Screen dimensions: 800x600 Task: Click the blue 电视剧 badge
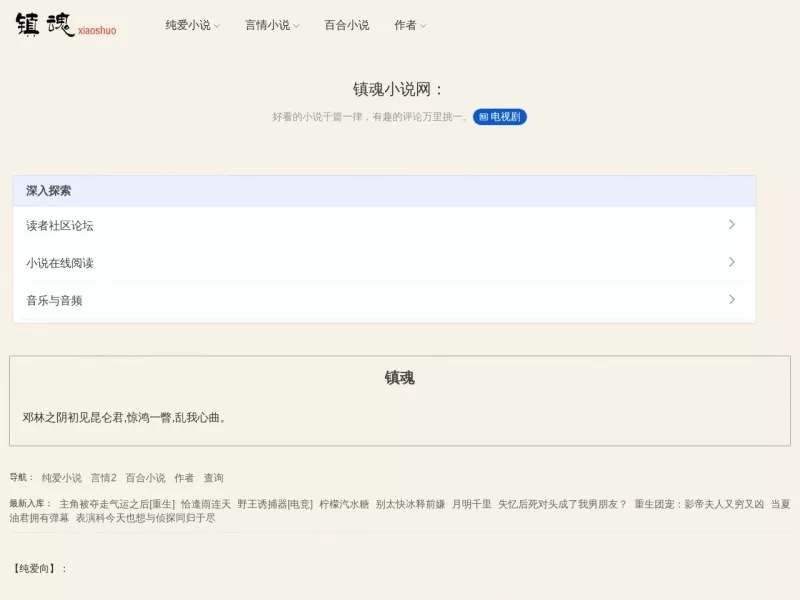(x=499, y=117)
